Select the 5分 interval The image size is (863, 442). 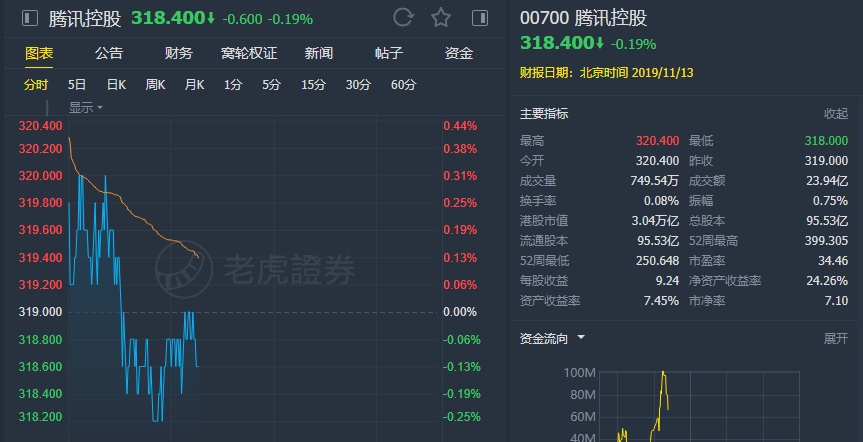[271, 85]
